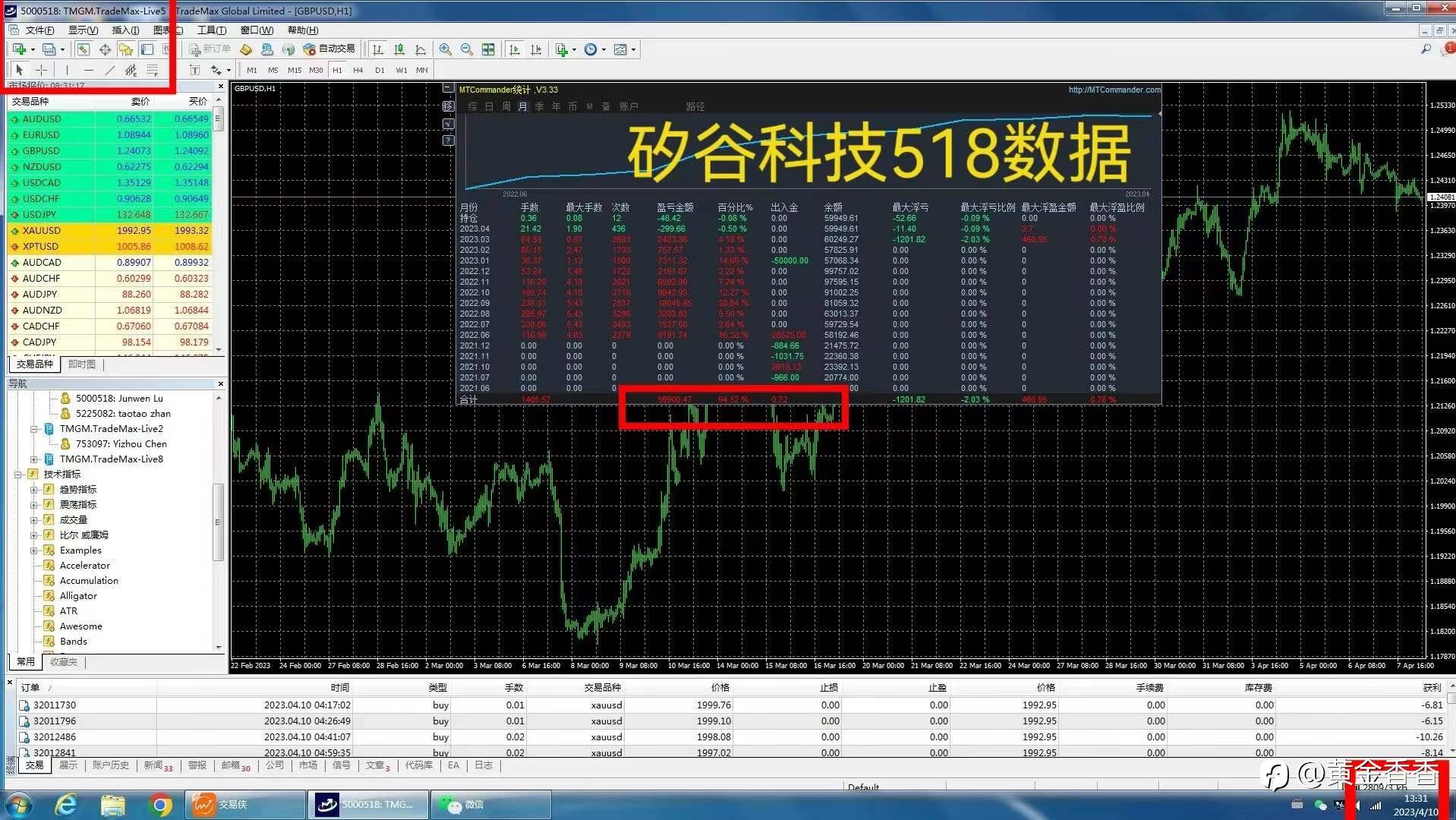Expand the 趋势指标 indicator folder
This screenshot has height=820, width=1456.
tap(34, 490)
